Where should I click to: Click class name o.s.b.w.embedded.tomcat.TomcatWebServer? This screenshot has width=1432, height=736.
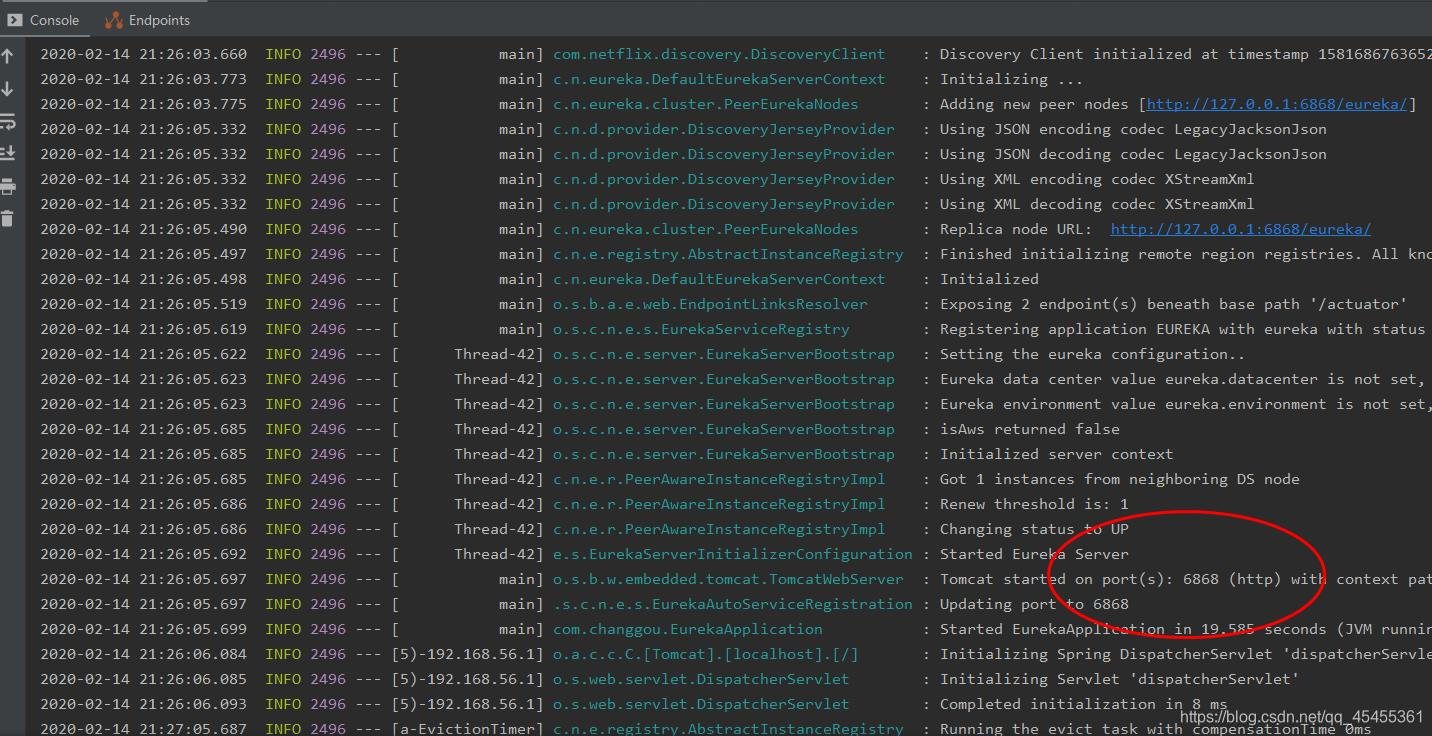tap(728, 579)
